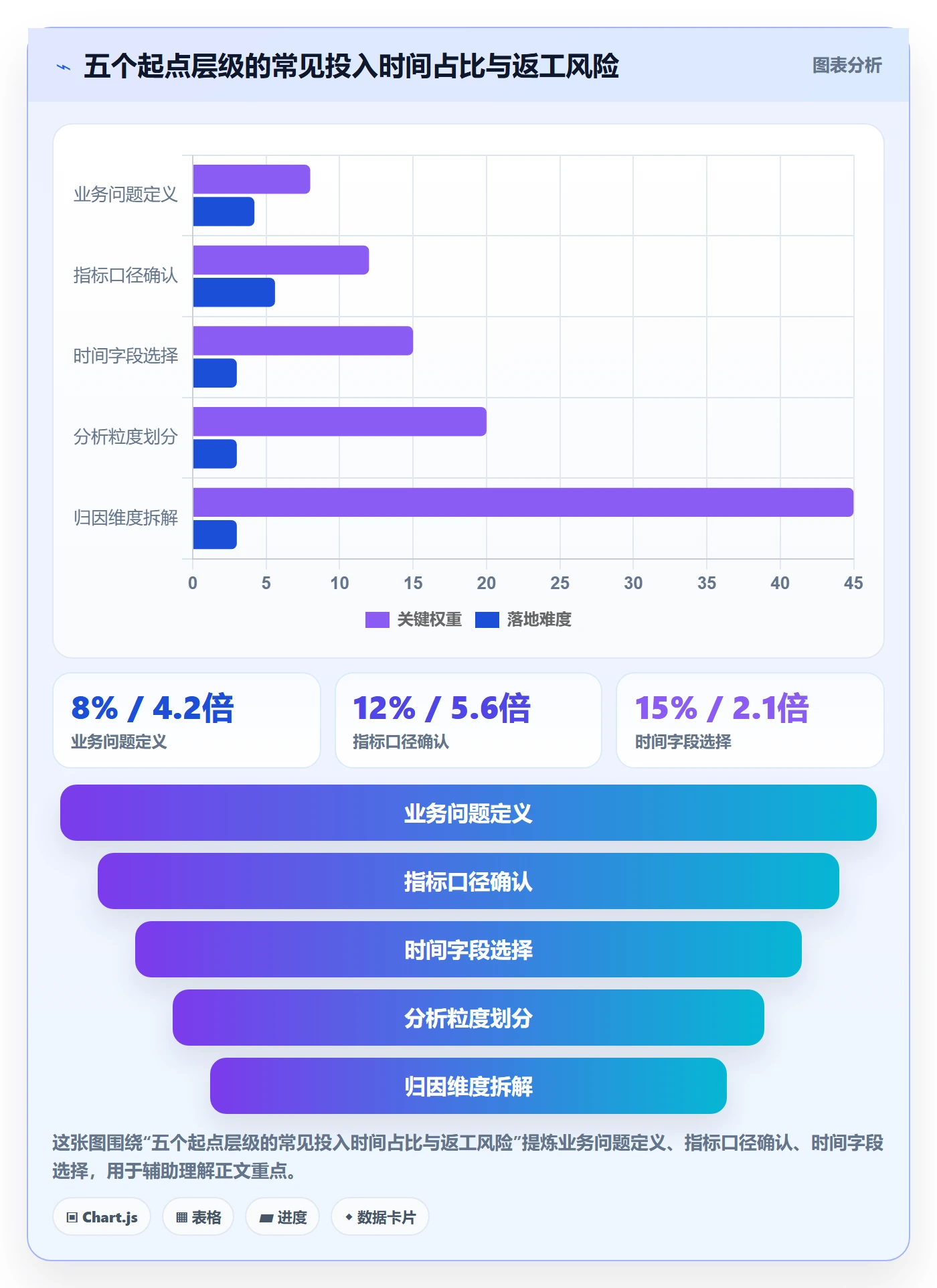Click the 分析粒度划分 chart axis label
937x1288 pixels.
click(125, 437)
